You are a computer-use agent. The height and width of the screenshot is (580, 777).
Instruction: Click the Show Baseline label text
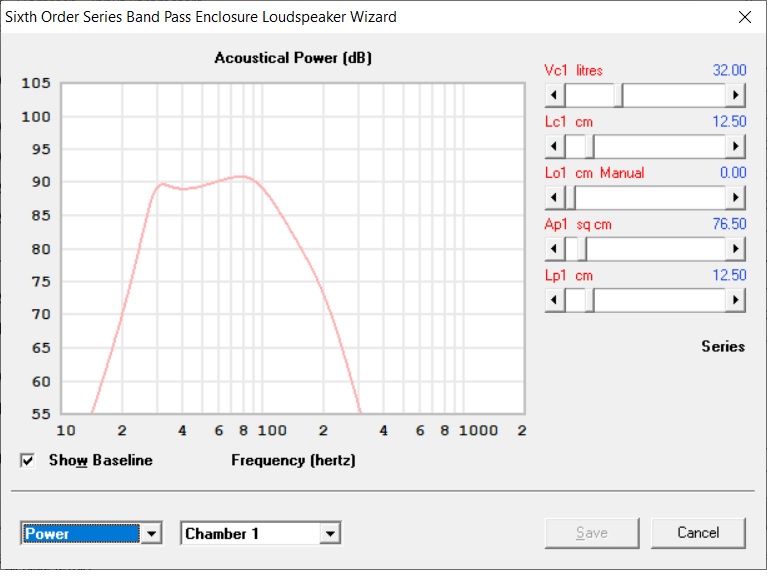coord(101,460)
